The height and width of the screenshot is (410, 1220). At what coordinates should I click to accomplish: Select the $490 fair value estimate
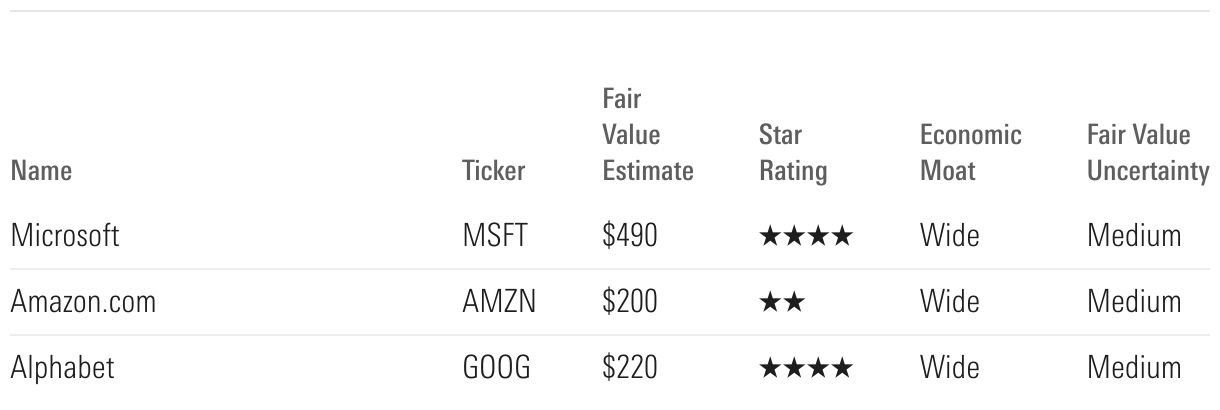pyautogui.click(x=630, y=236)
